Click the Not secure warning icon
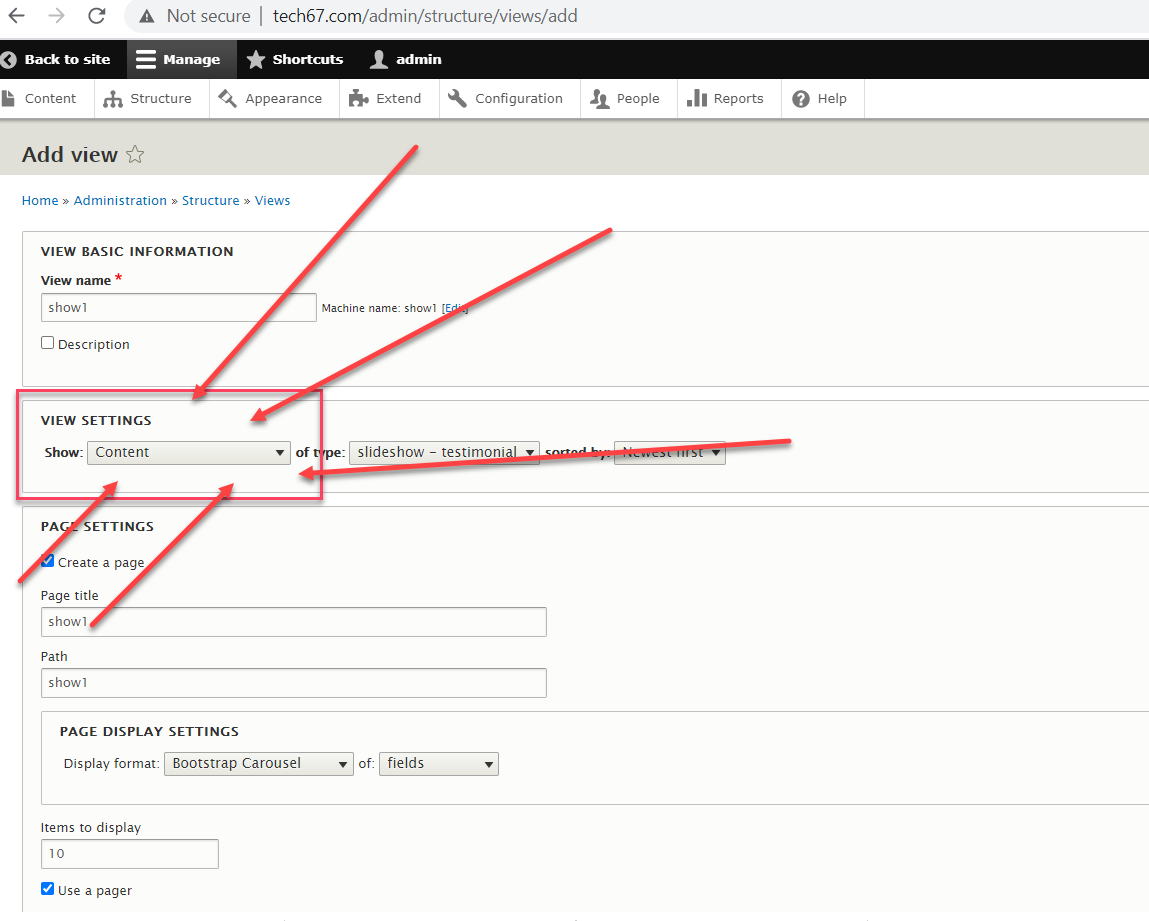This screenshot has width=1149, height=921. tap(147, 16)
